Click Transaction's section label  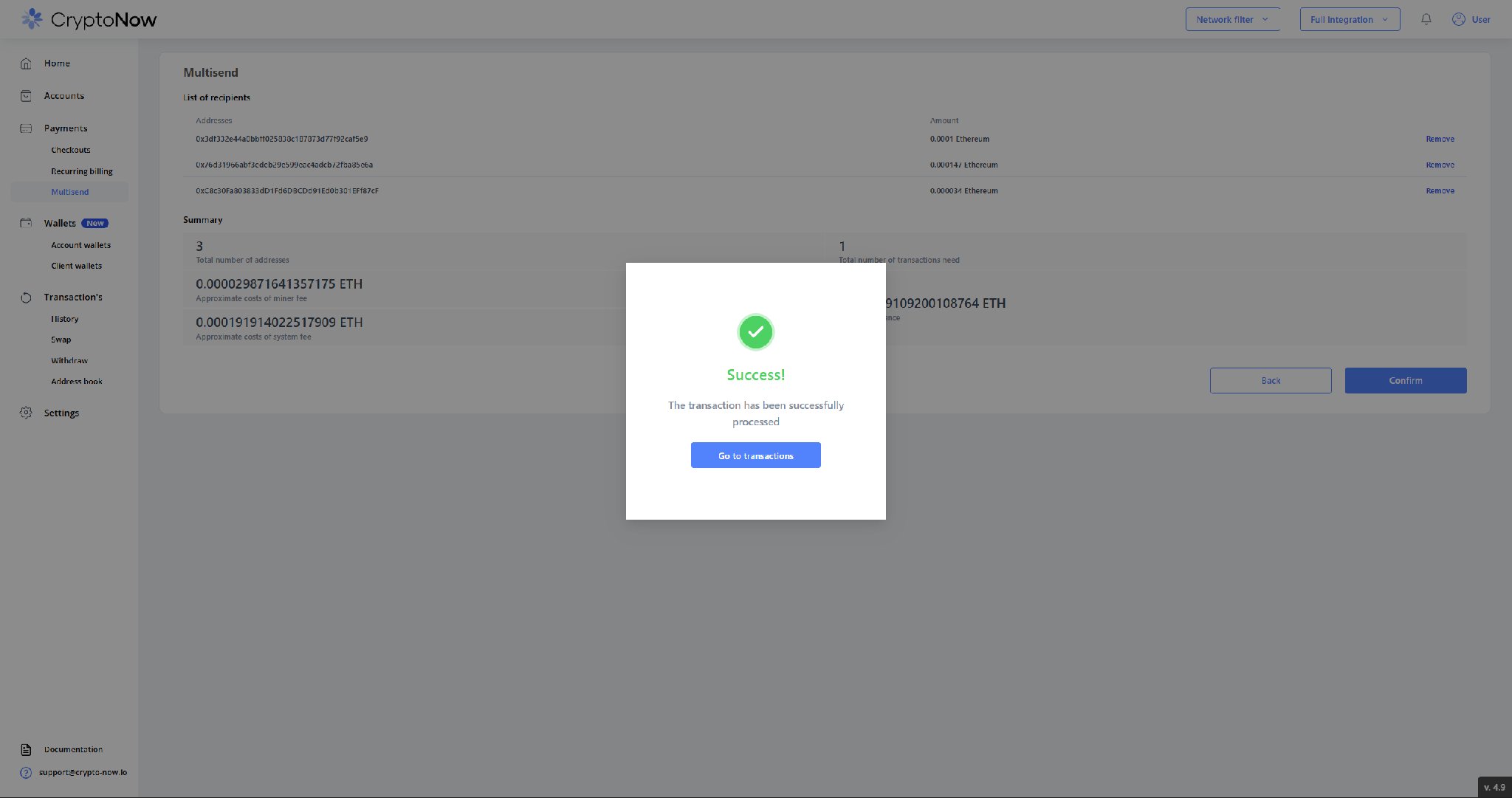73,297
